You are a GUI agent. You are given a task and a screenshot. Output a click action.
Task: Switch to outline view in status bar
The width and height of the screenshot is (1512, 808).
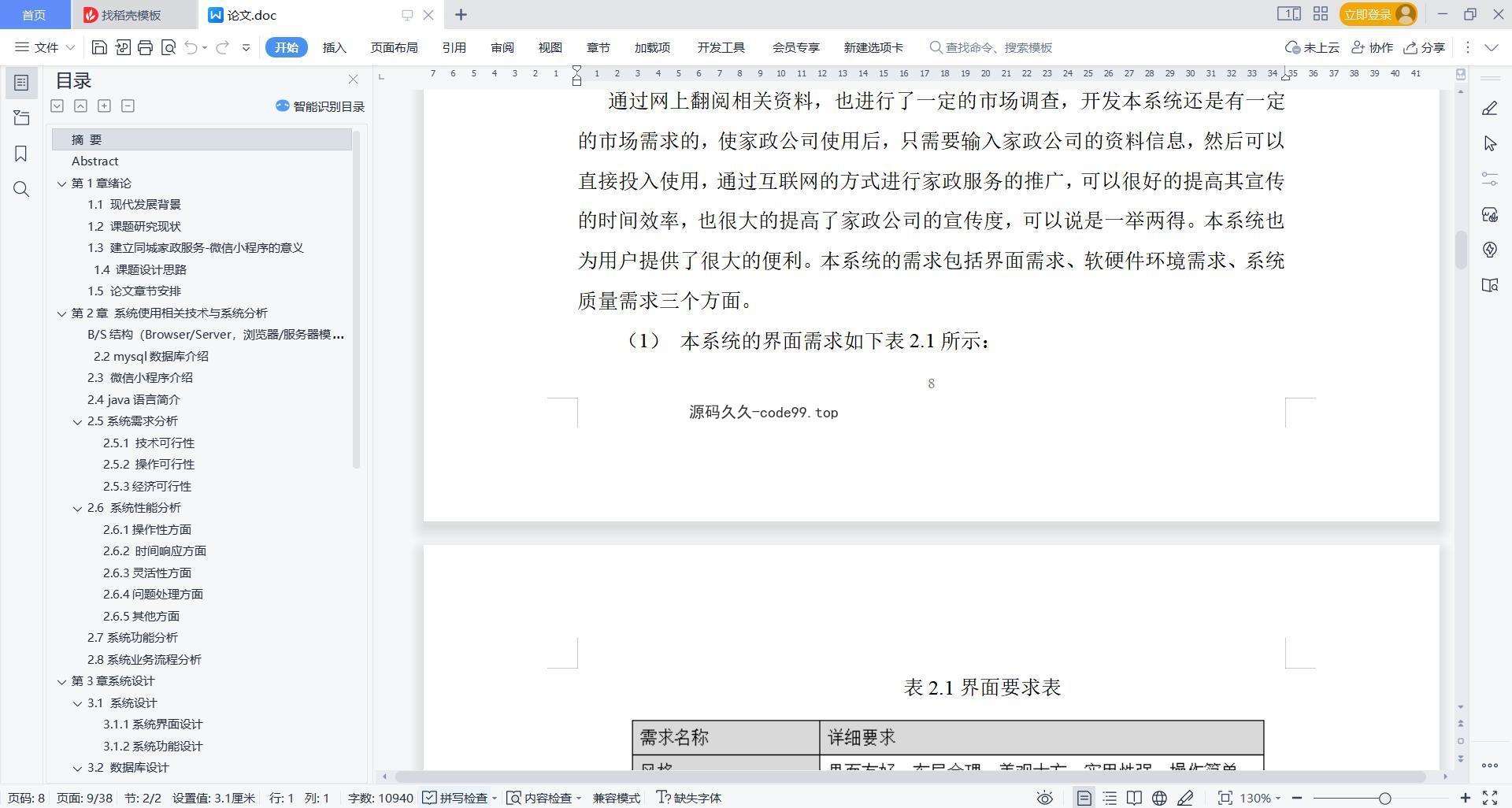pos(1110,798)
